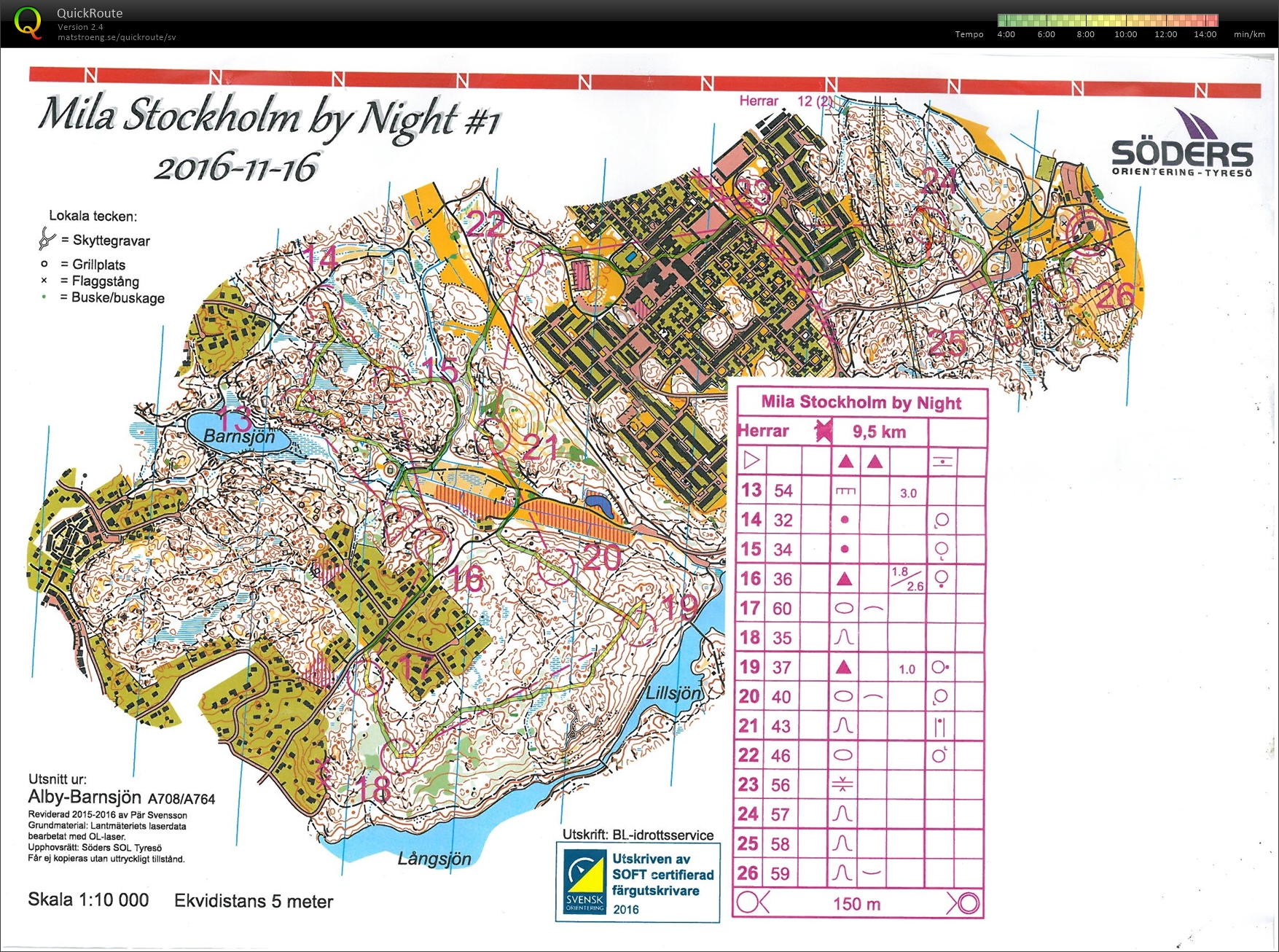Viewport: 1279px width, 952px height.
Task: Click the Barnsjön lake label
Action: [x=239, y=437]
